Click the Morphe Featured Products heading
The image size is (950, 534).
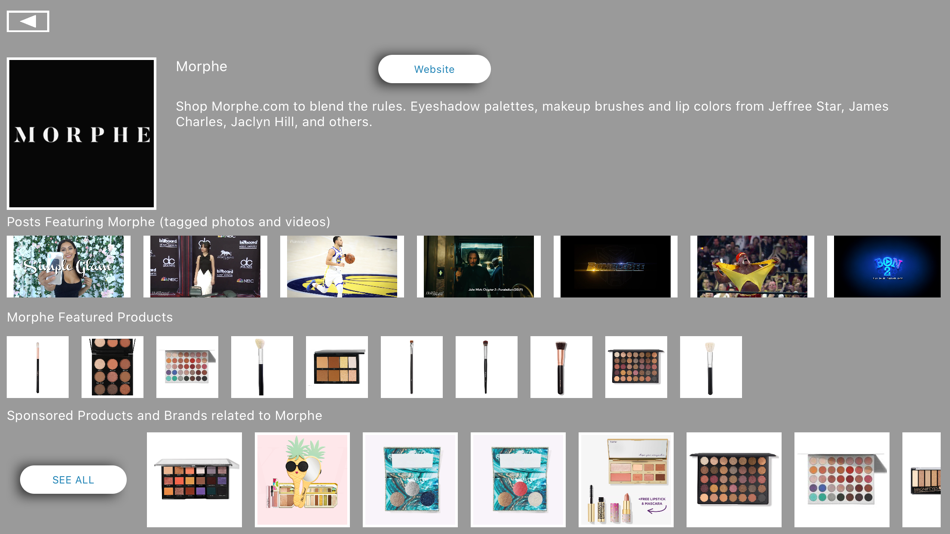tap(90, 317)
